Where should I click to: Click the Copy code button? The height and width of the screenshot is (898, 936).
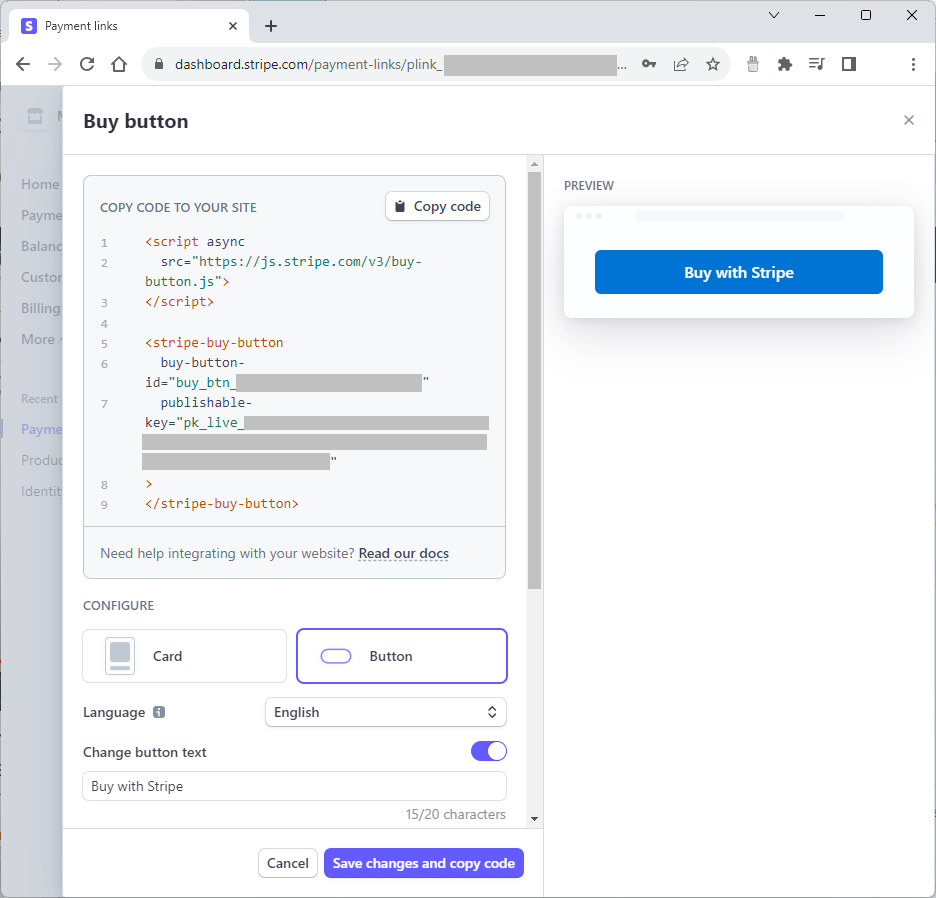coord(437,206)
